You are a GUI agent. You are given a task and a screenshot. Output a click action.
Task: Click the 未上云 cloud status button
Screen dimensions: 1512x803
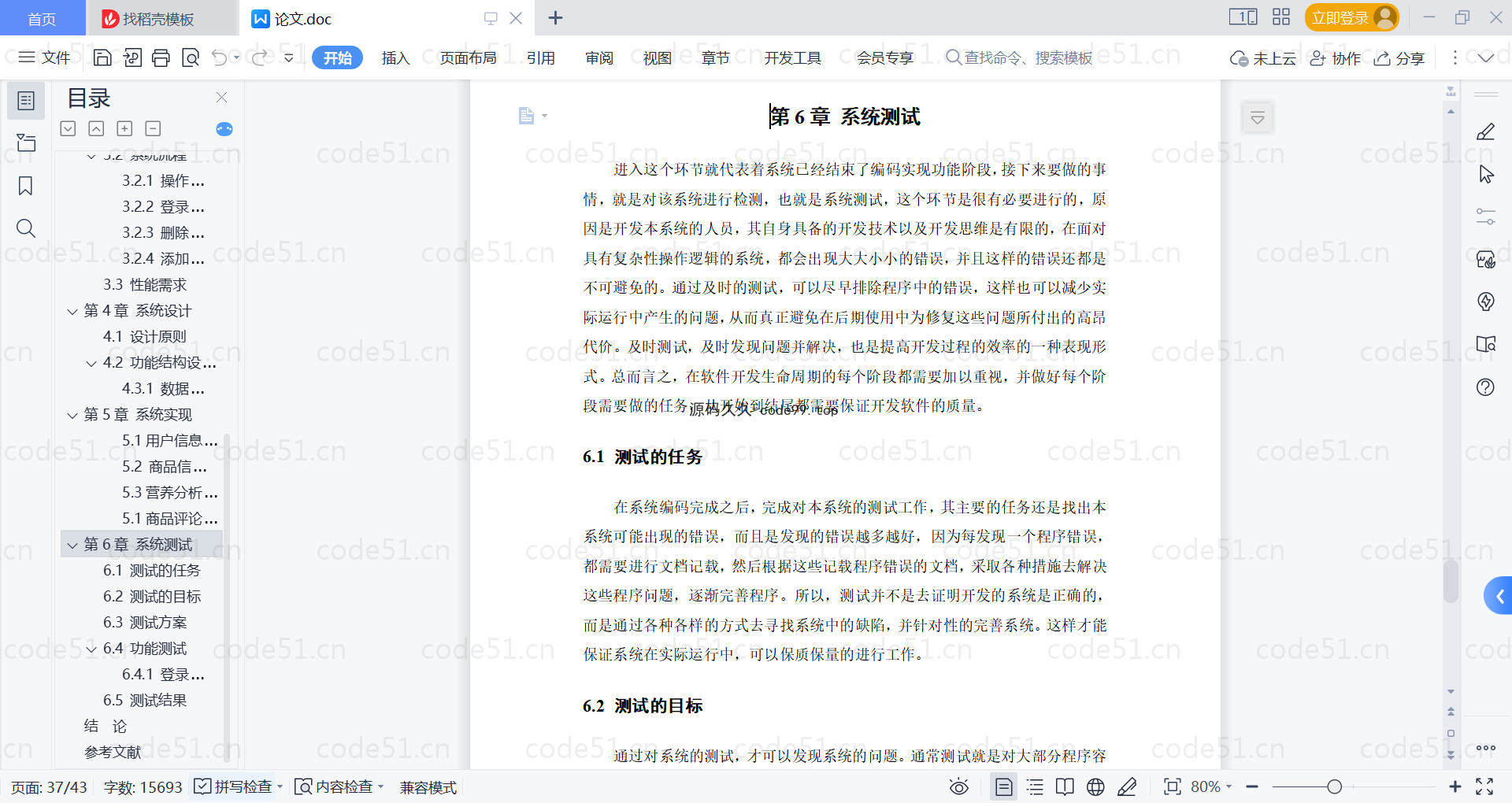(x=1262, y=57)
